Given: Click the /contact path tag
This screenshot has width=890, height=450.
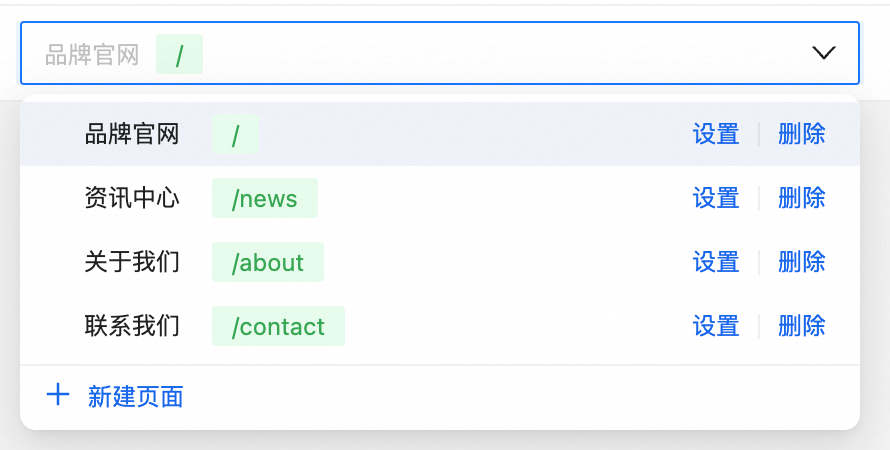Looking at the screenshot, I should pos(278,326).
